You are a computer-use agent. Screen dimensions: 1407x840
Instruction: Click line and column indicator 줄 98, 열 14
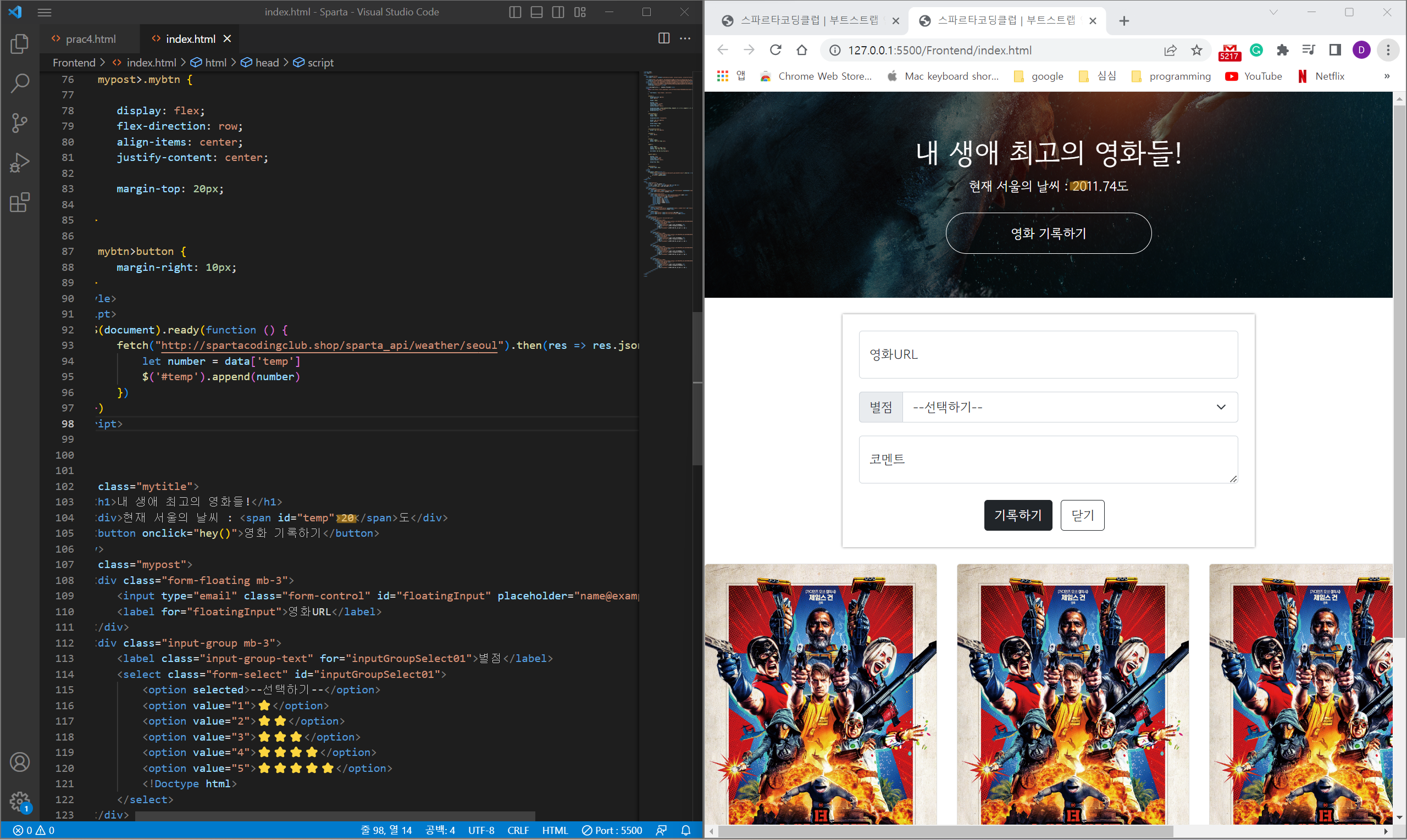[x=386, y=830]
